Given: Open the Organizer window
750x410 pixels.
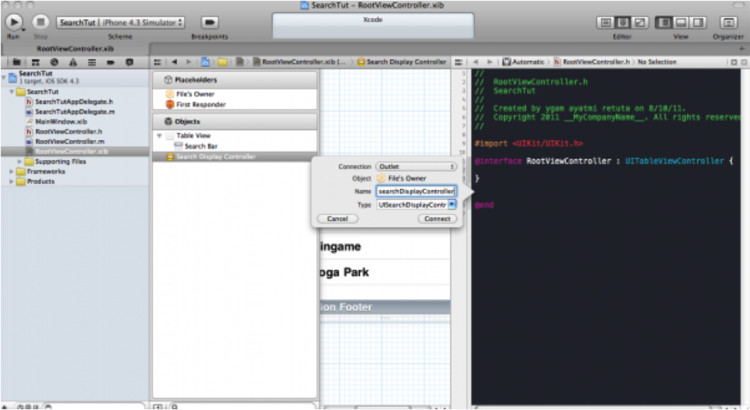Looking at the screenshot, I should (729, 22).
